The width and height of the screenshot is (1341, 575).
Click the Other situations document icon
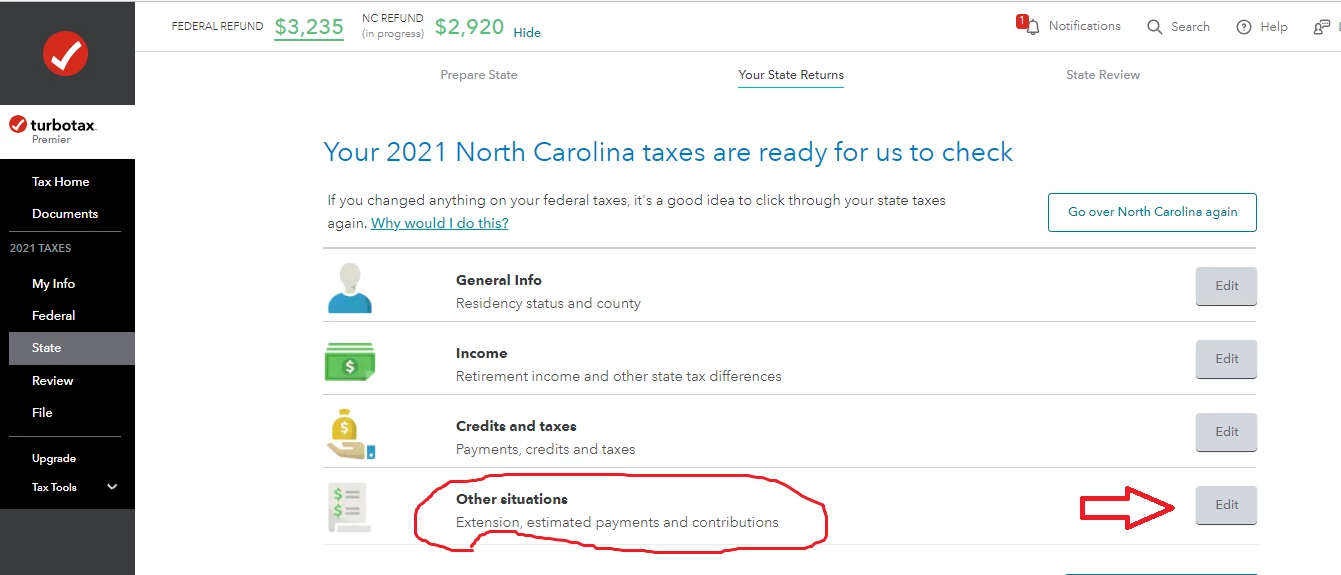click(350, 507)
